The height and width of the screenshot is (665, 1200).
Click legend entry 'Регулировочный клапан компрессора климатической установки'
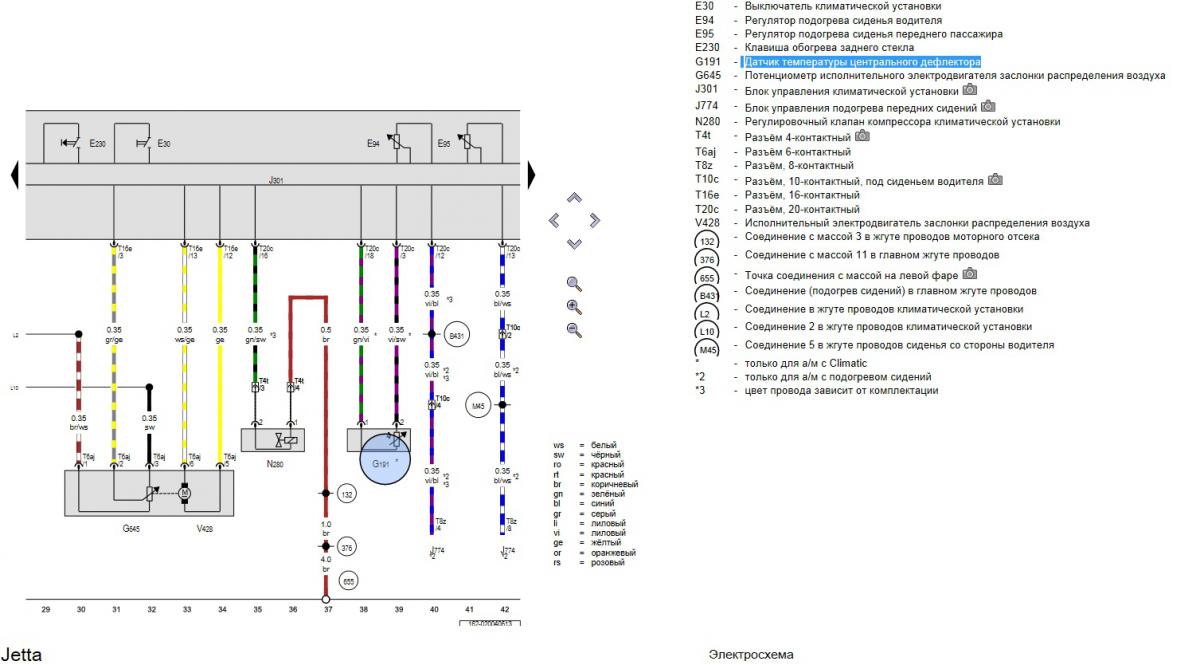[902, 122]
